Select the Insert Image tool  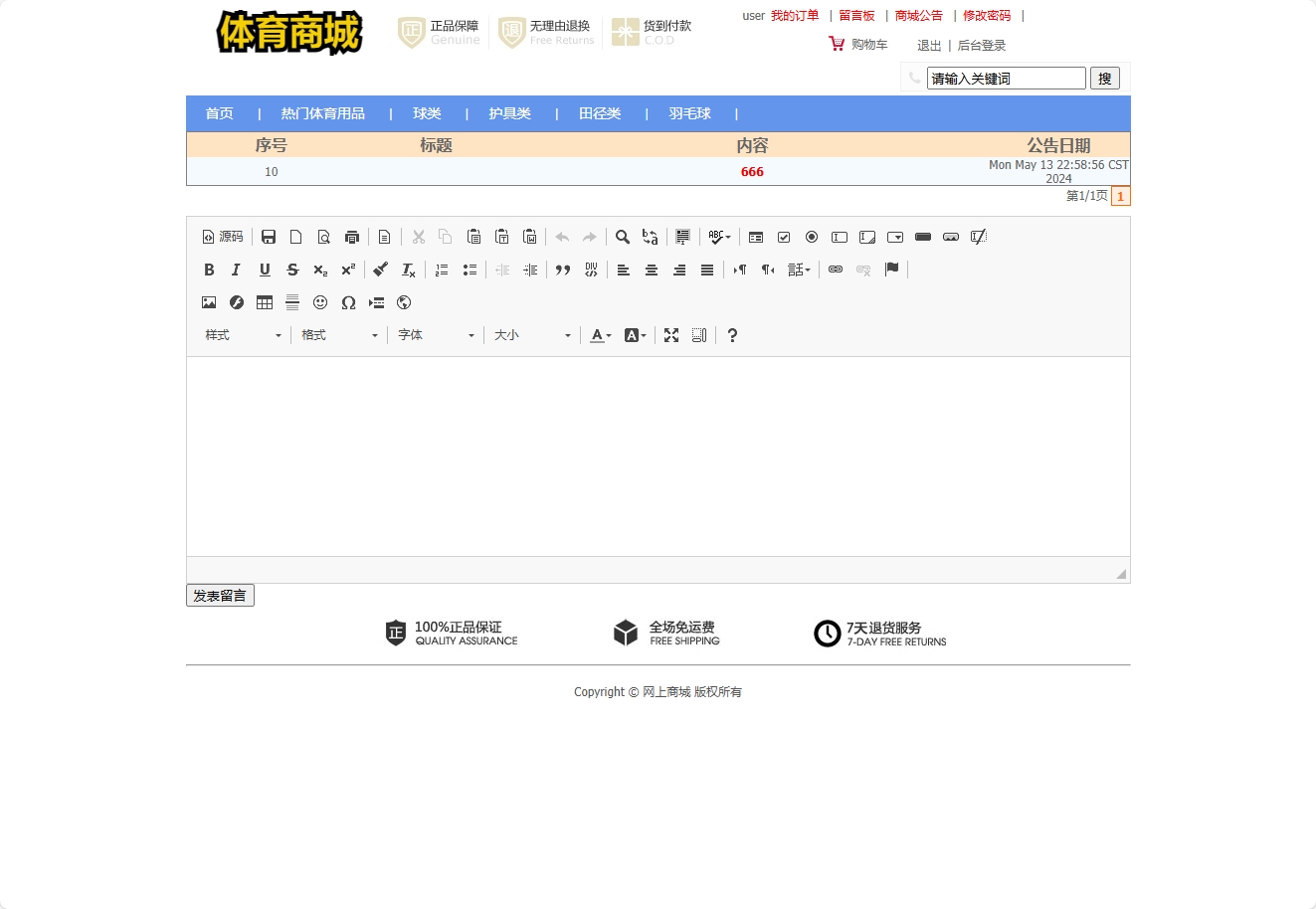pos(209,302)
